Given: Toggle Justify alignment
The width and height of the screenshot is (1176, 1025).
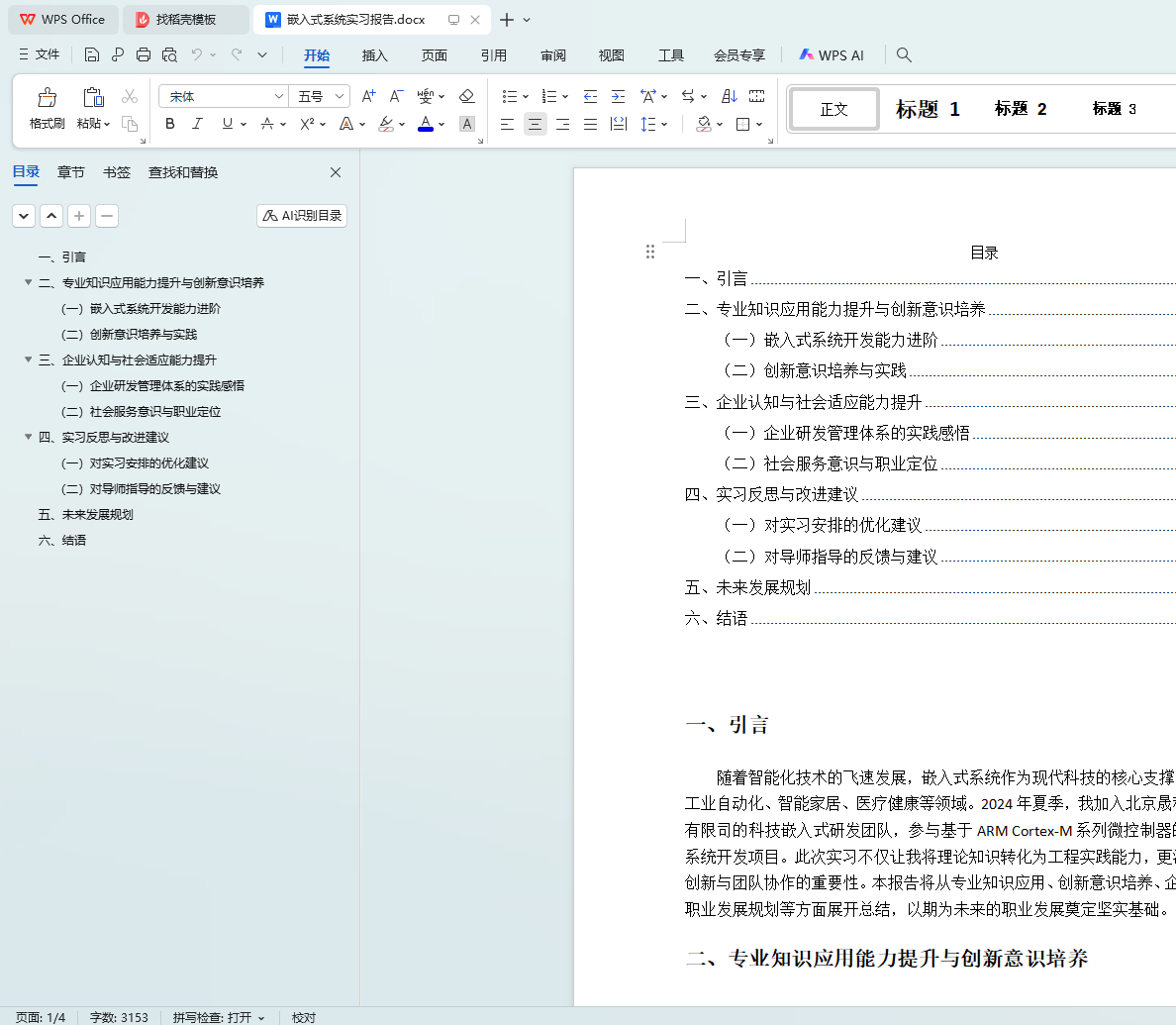Looking at the screenshot, I should [x=590, y=124].
